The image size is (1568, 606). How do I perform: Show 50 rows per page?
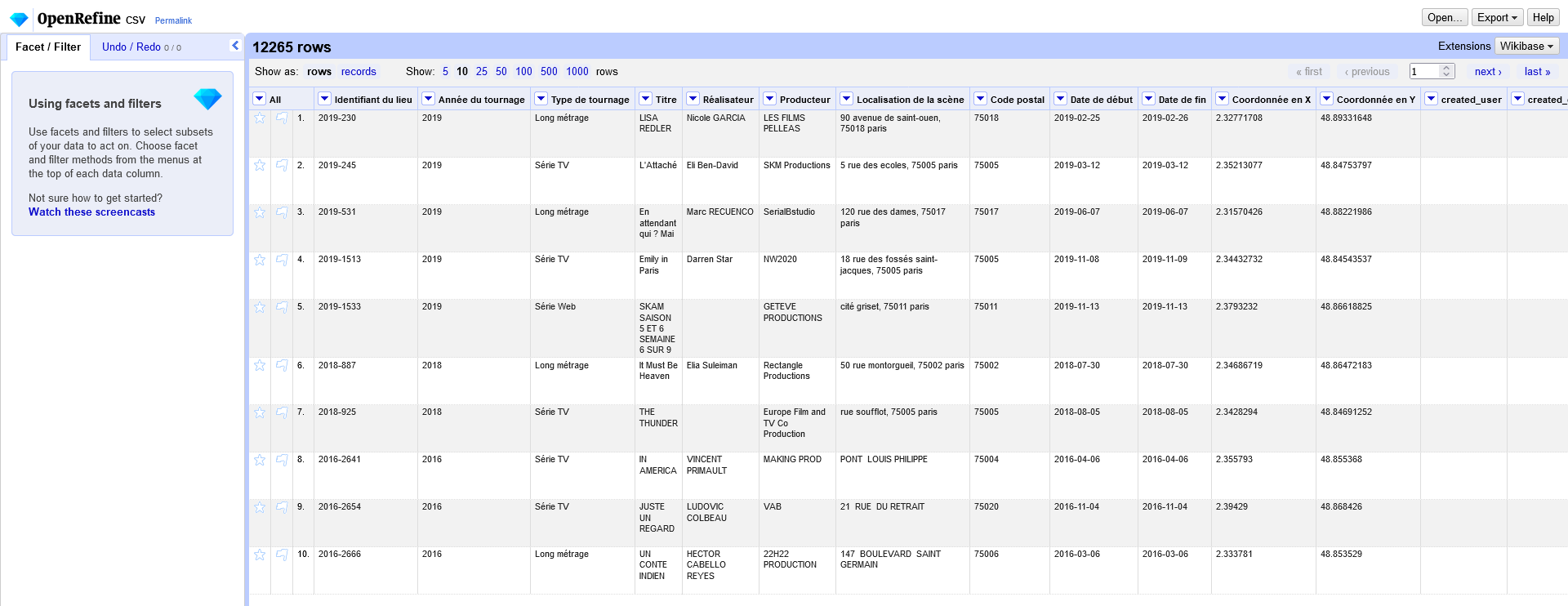[x=501, y=71]
